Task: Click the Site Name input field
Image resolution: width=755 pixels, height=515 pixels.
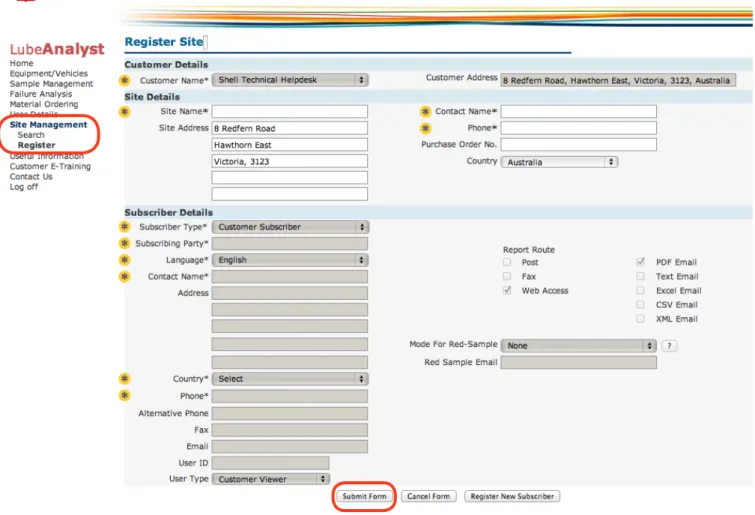Action: click(x=290, y=112)
